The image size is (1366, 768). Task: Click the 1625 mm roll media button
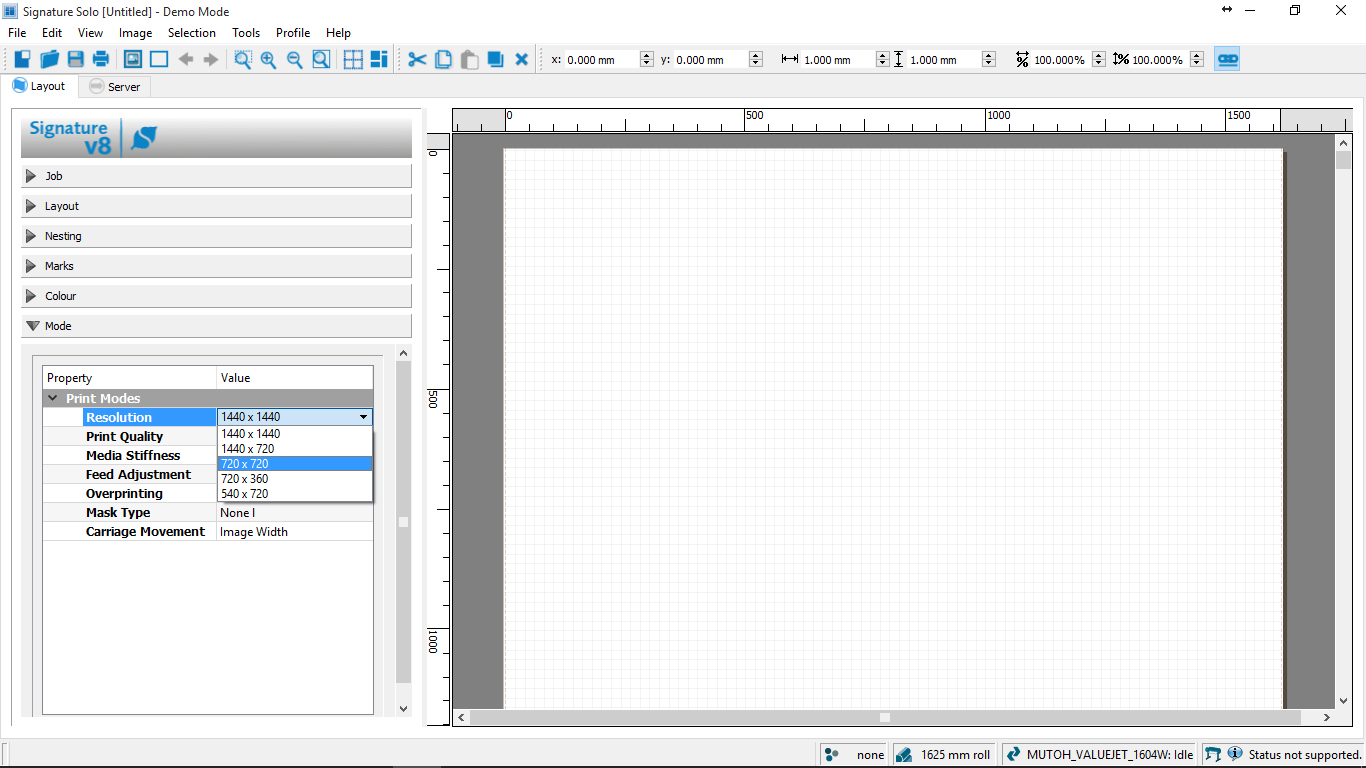click(944, 755)
